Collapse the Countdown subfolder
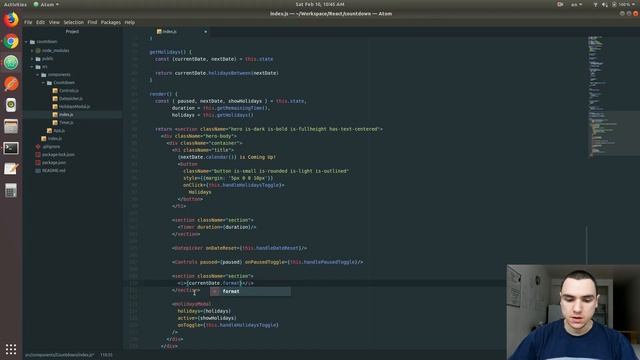Screen dimensions: 640x360 click(44, 83)
